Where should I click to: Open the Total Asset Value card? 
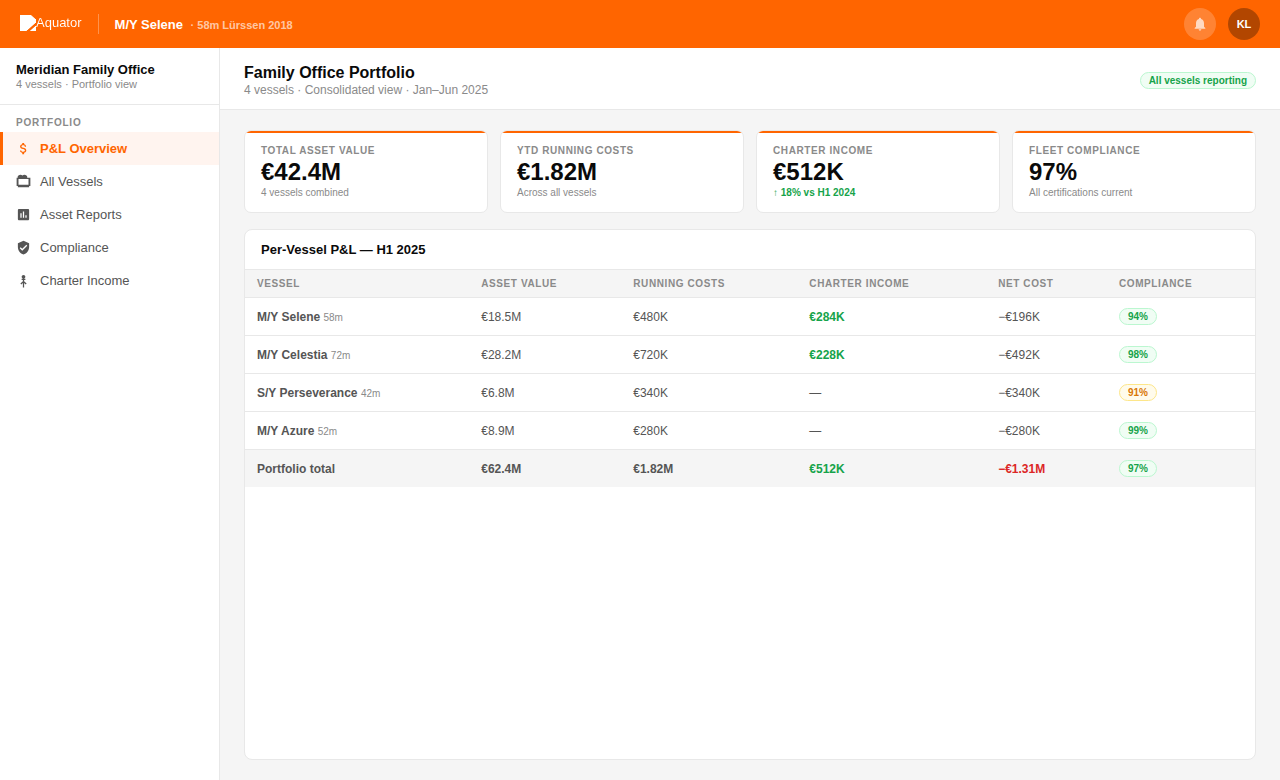366,172
